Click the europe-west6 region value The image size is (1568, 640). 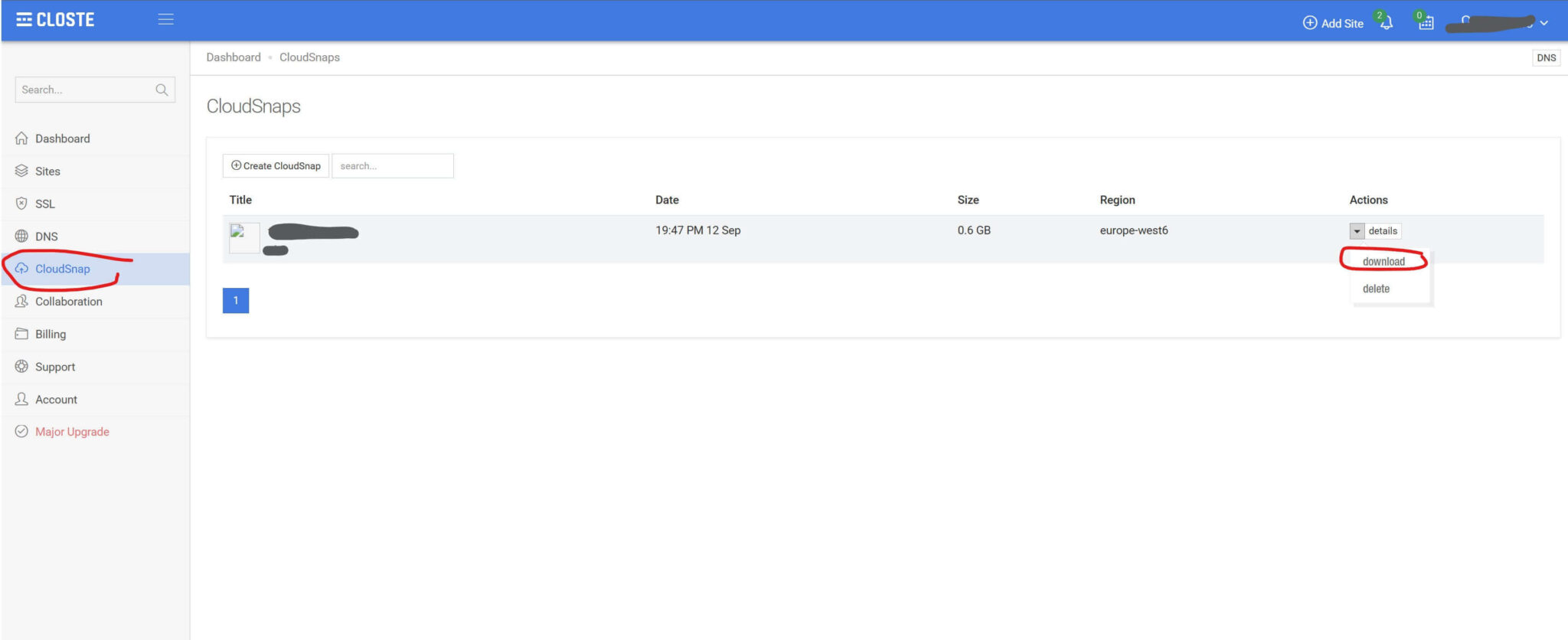pos(1134,230)
